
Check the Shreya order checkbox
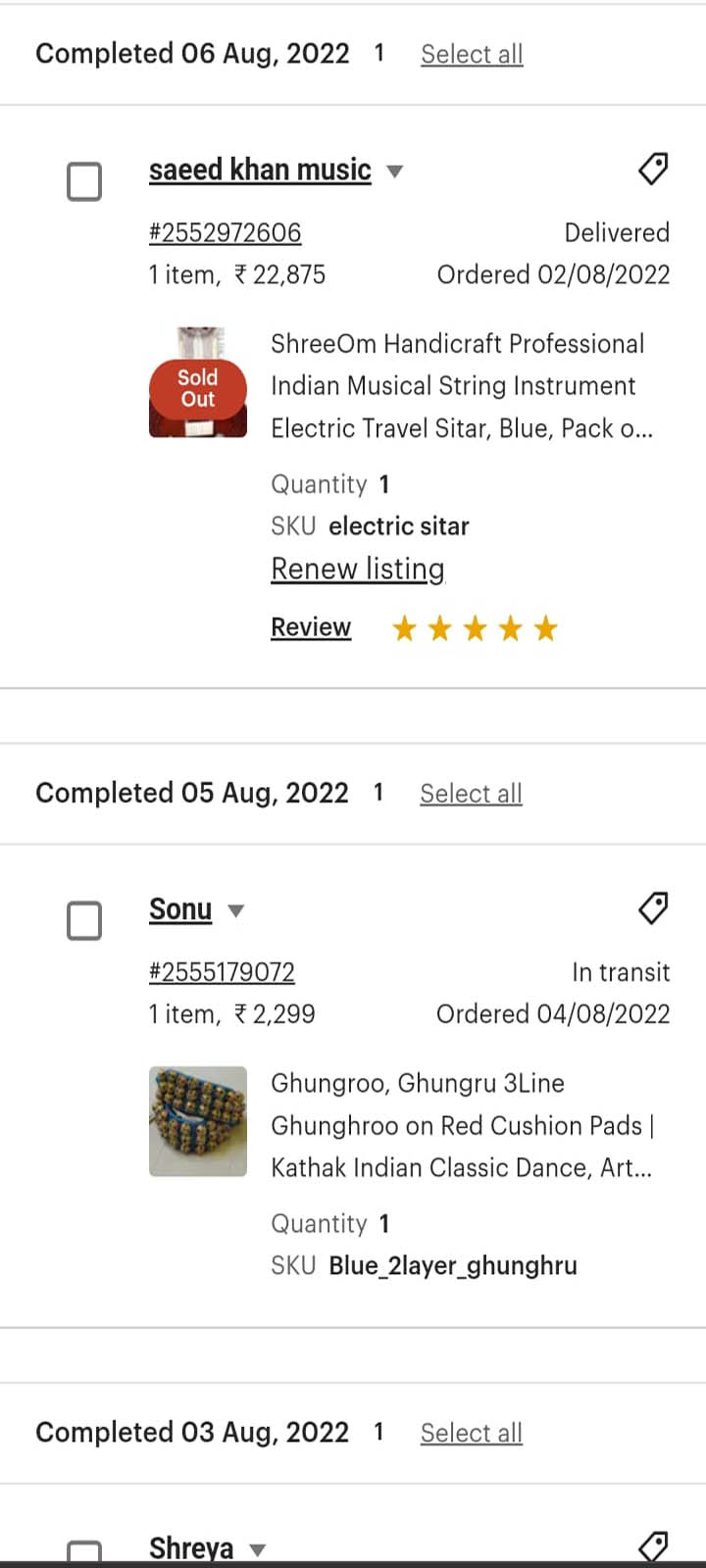pyautogui.click(x=84, y=1550)
